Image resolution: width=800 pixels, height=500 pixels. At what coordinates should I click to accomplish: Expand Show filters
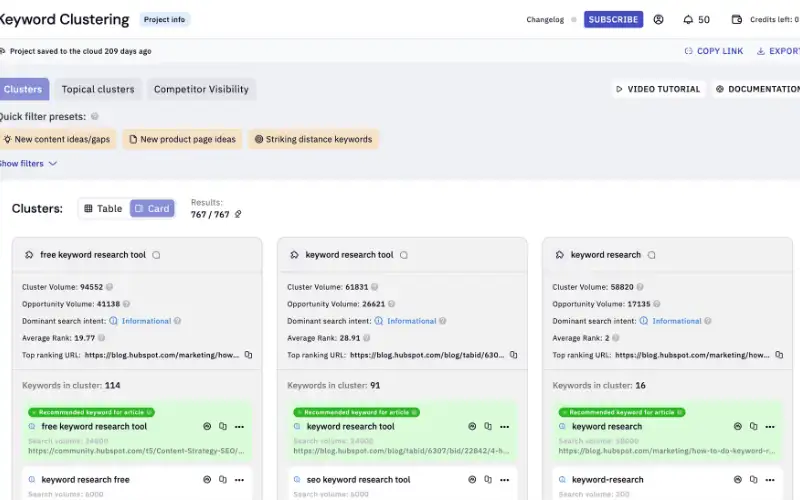(x=28, y=164)
